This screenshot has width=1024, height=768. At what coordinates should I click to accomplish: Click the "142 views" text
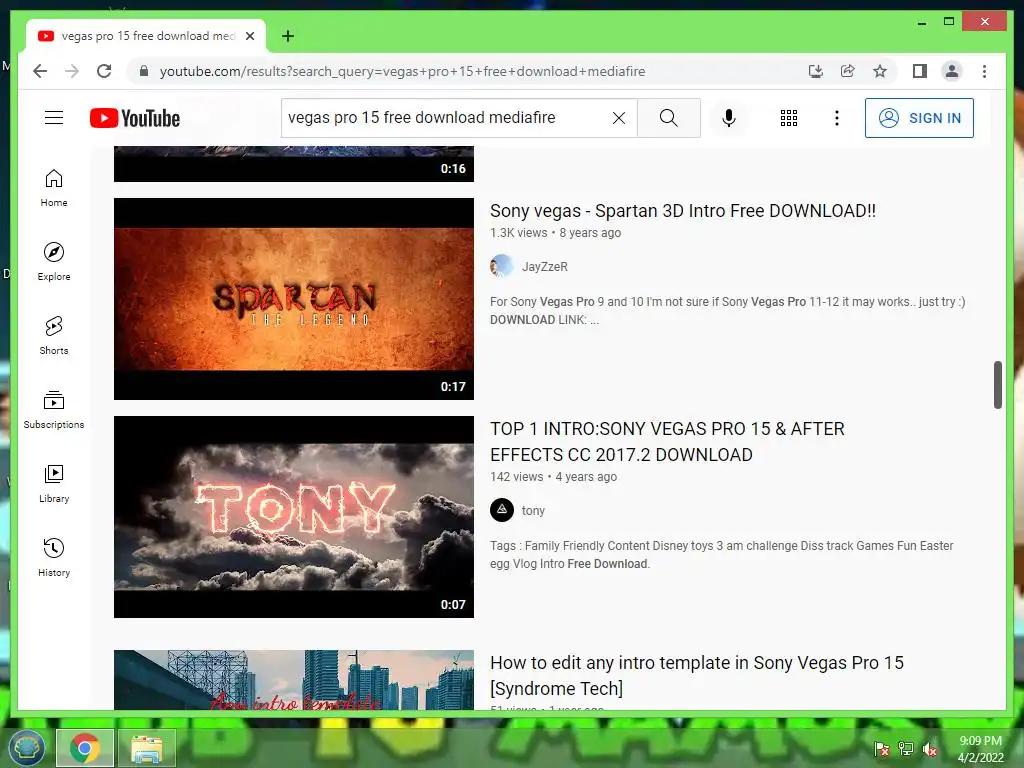517,477
